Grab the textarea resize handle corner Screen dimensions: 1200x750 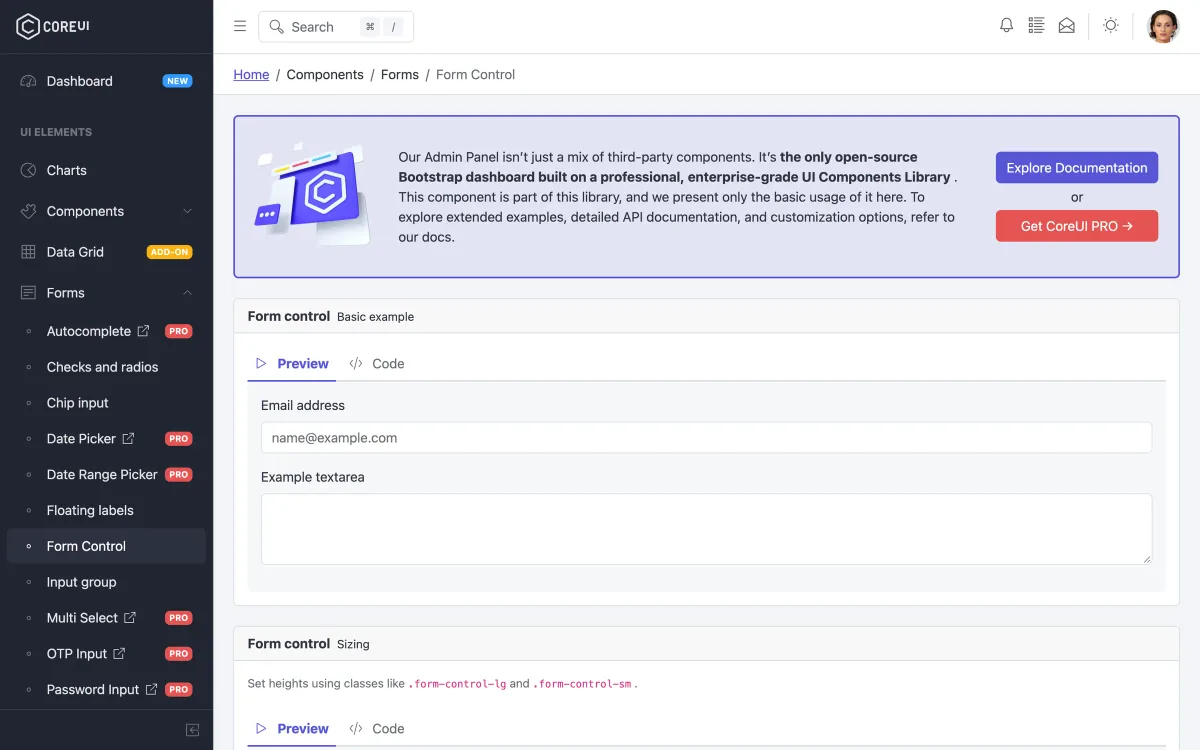1146,559
